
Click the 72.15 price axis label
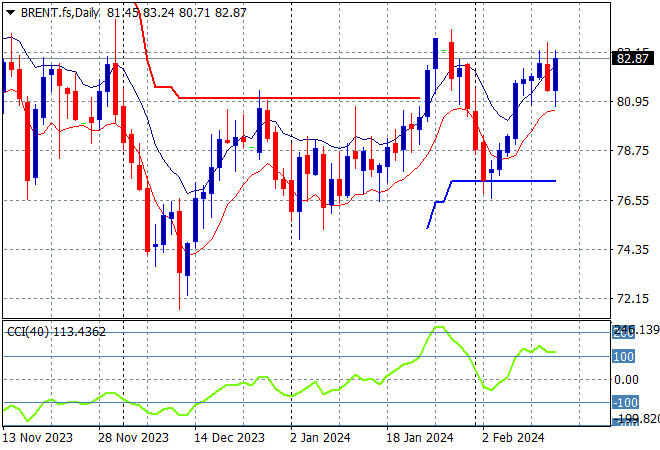pos(633,299)
